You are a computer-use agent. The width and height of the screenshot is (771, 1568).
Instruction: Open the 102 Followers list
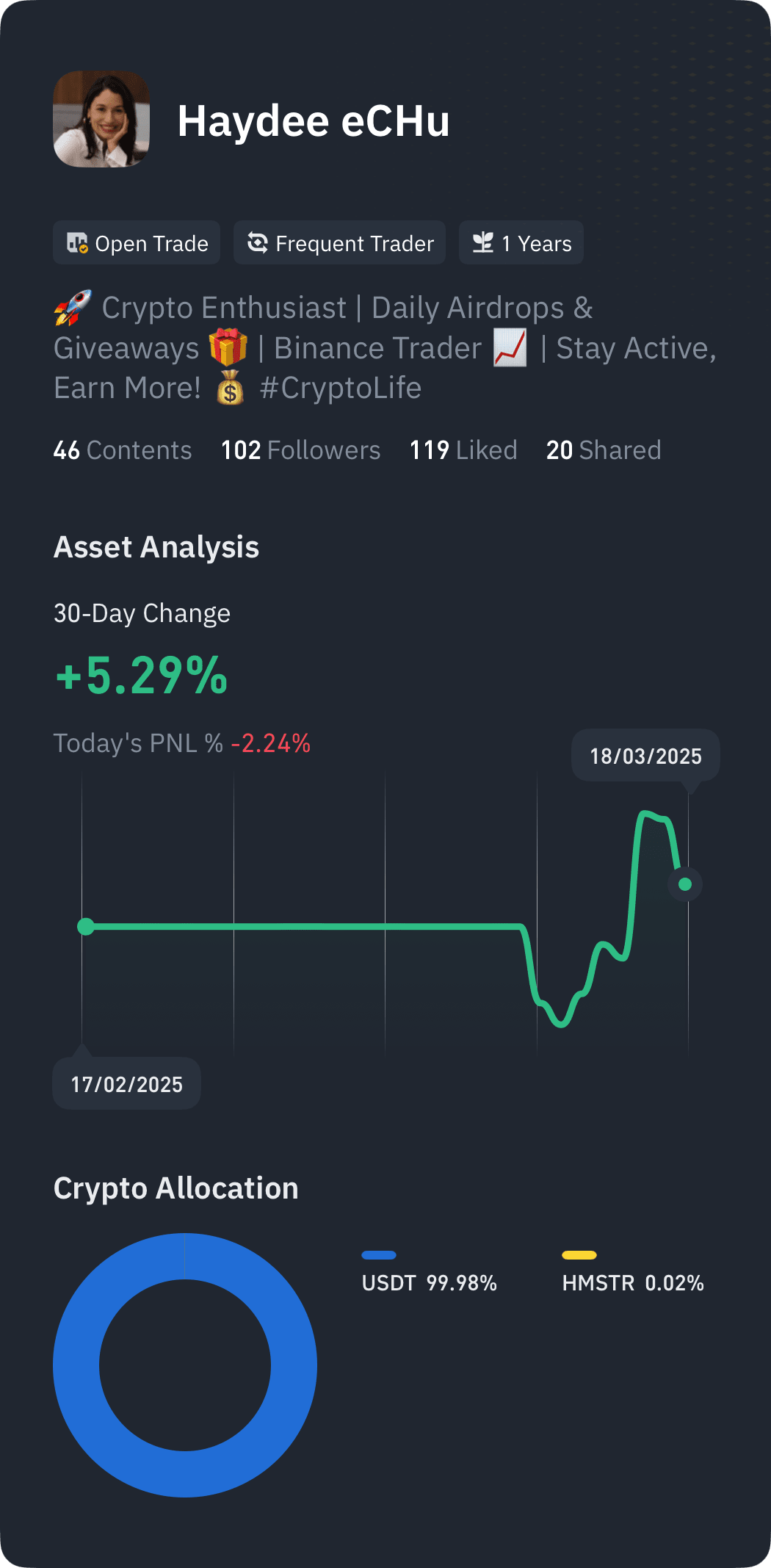coord(301,450)
